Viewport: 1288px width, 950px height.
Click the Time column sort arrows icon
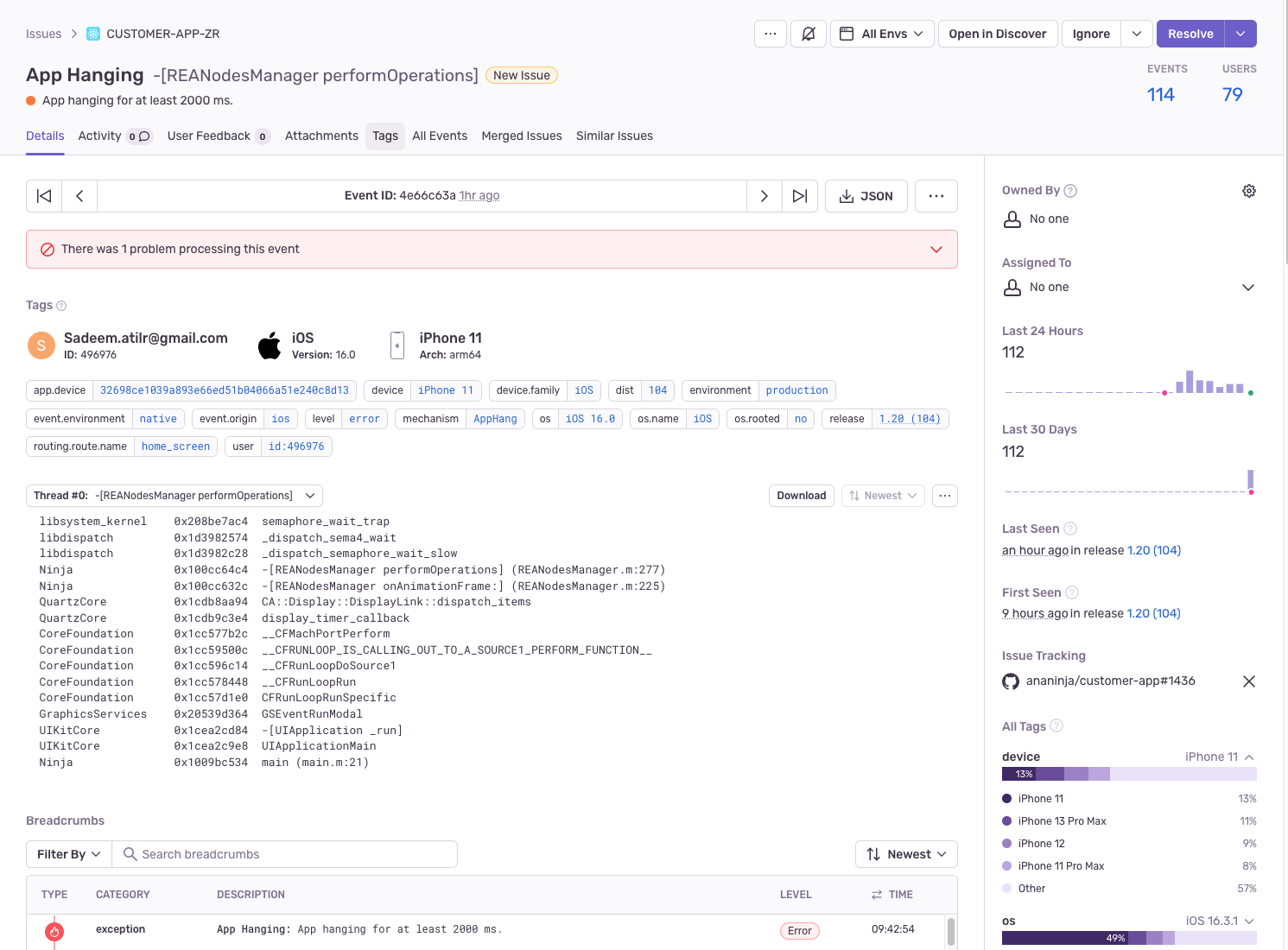click(x=877, y=895)
